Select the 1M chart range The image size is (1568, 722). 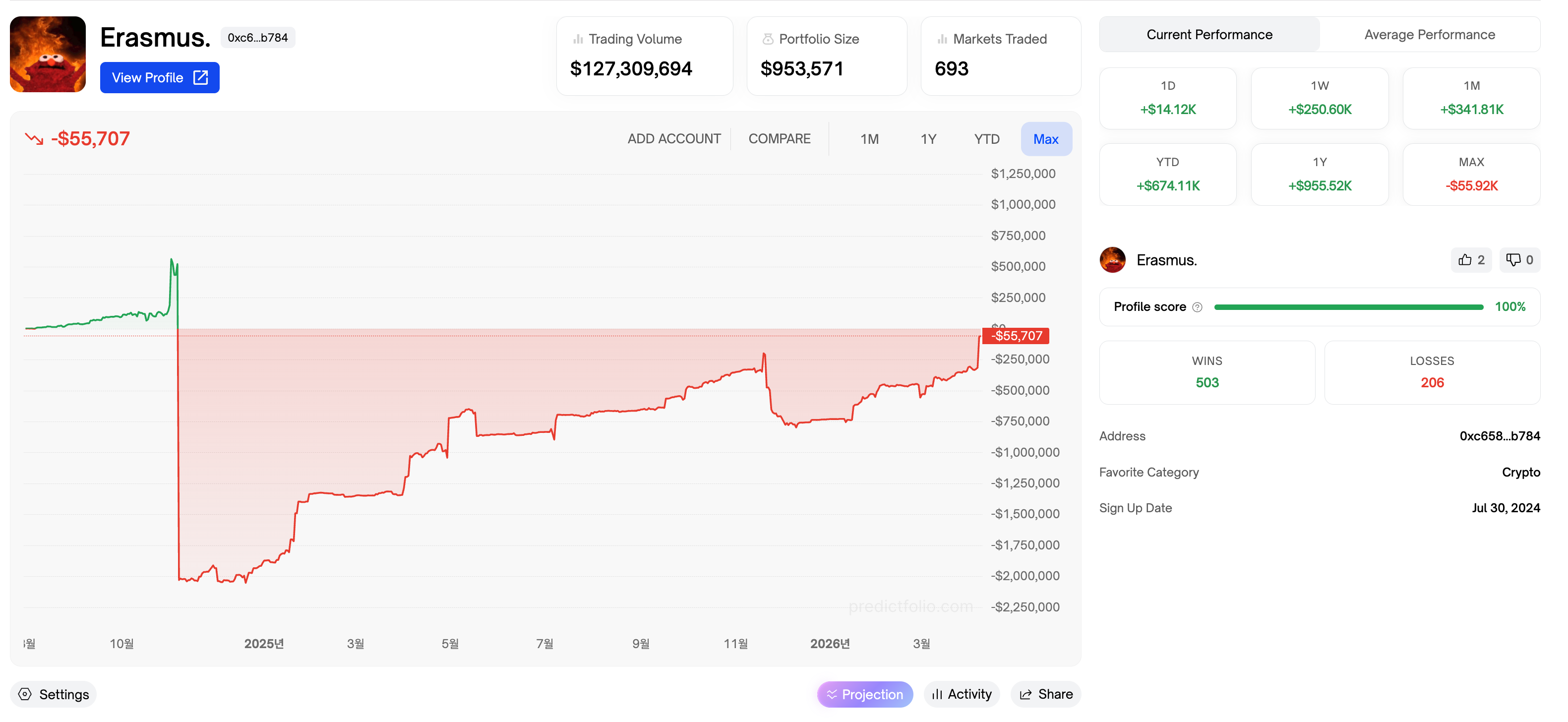click(x=869, y=139)
